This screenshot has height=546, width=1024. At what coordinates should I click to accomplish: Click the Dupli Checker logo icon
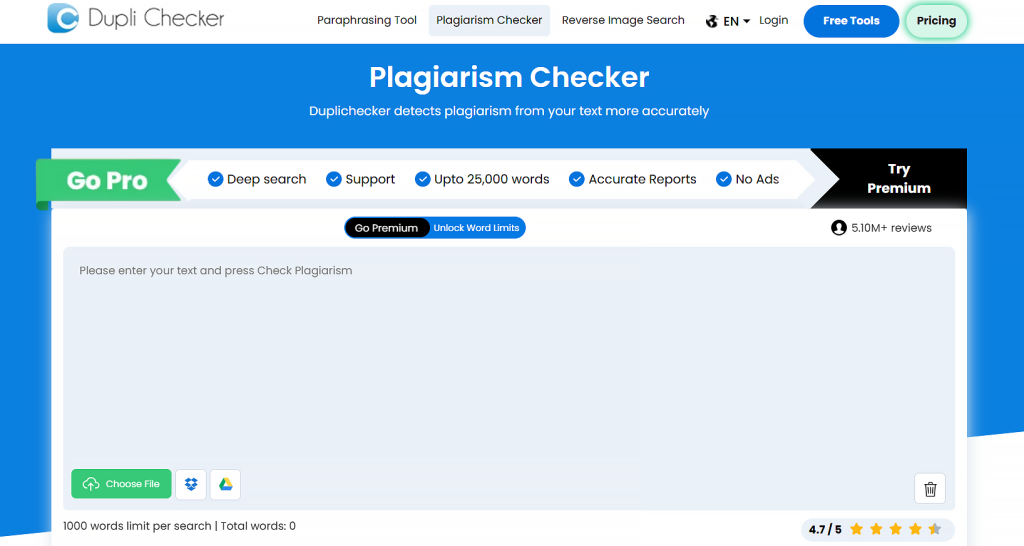pyautogui.click(x=63, y=18)
